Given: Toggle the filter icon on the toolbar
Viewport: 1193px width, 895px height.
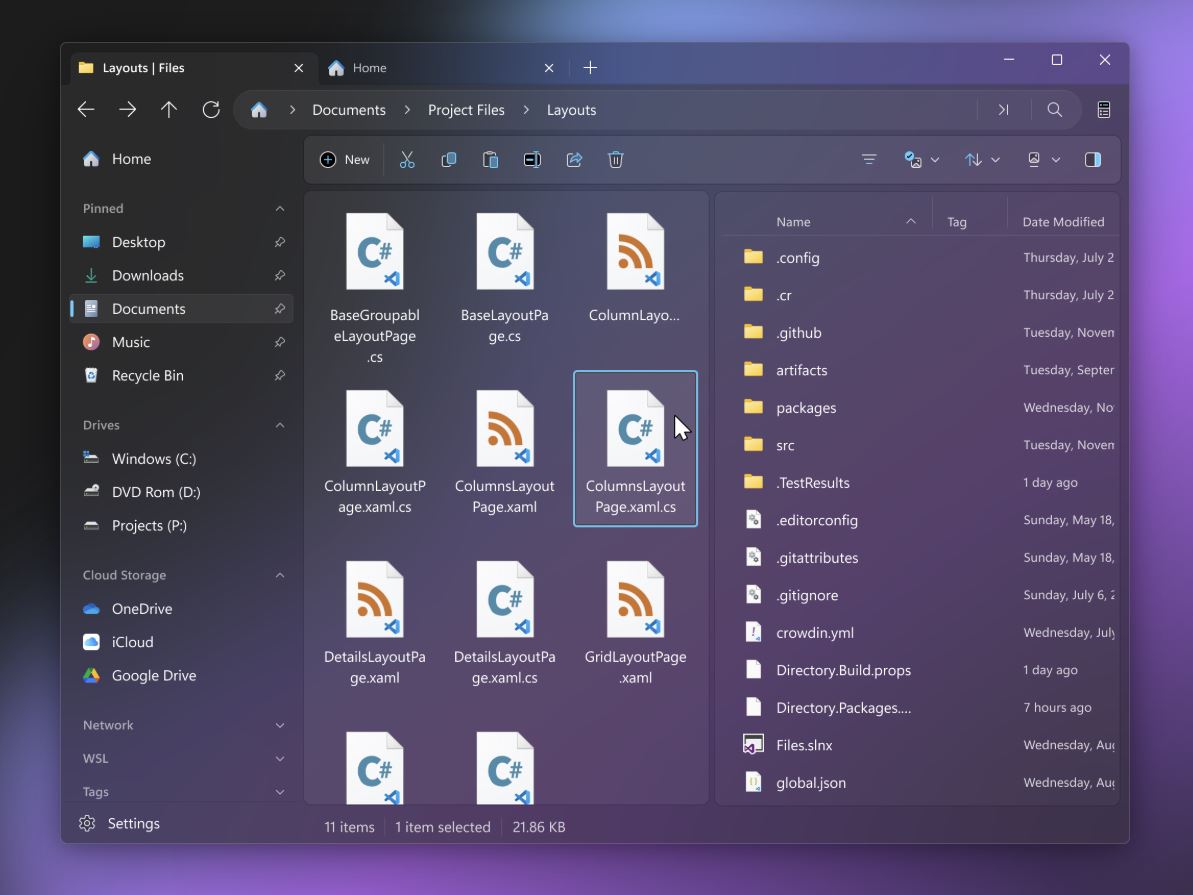Looking at the screenshot, I should pyautogui.click(x=869, y=159).
